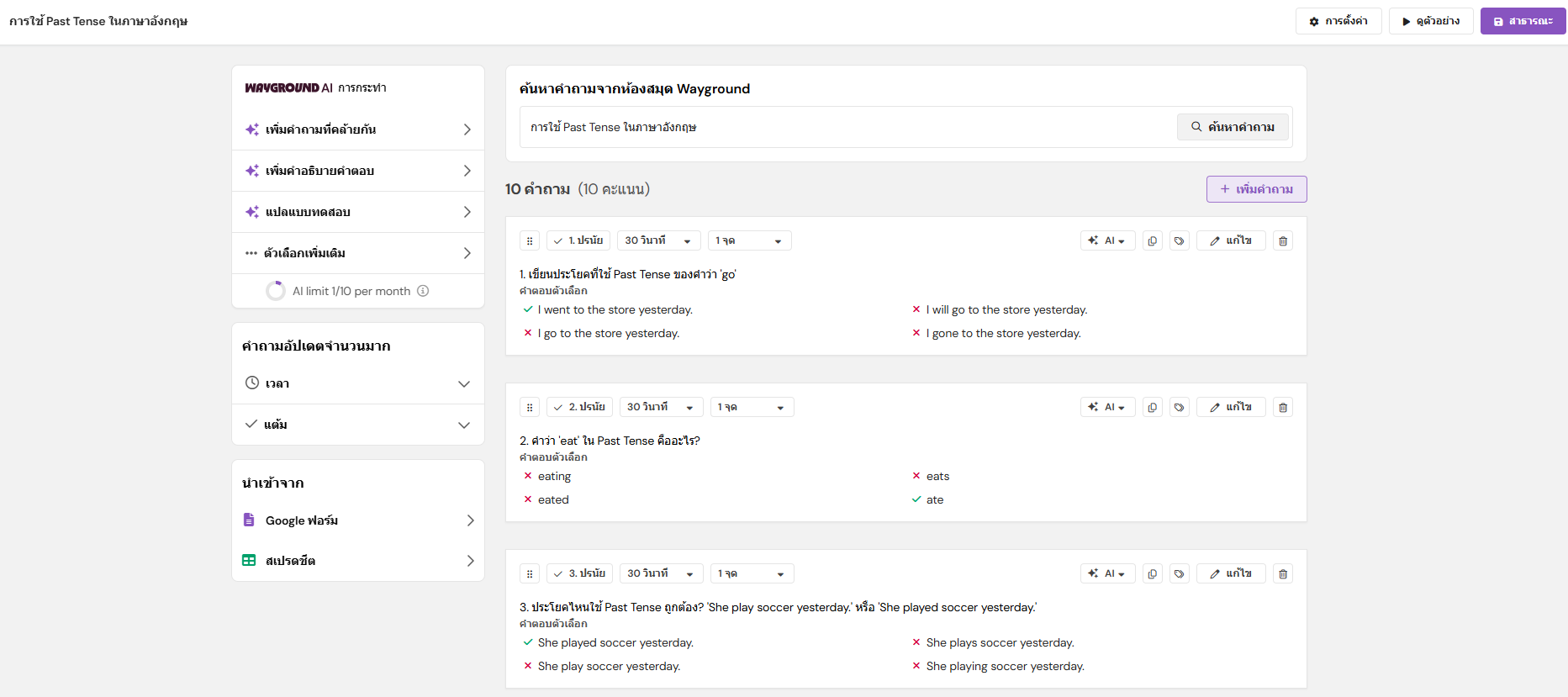
Task: Select เพิ่มคำถามที่คล้ายกัน AI action
Action: [357, 129]
